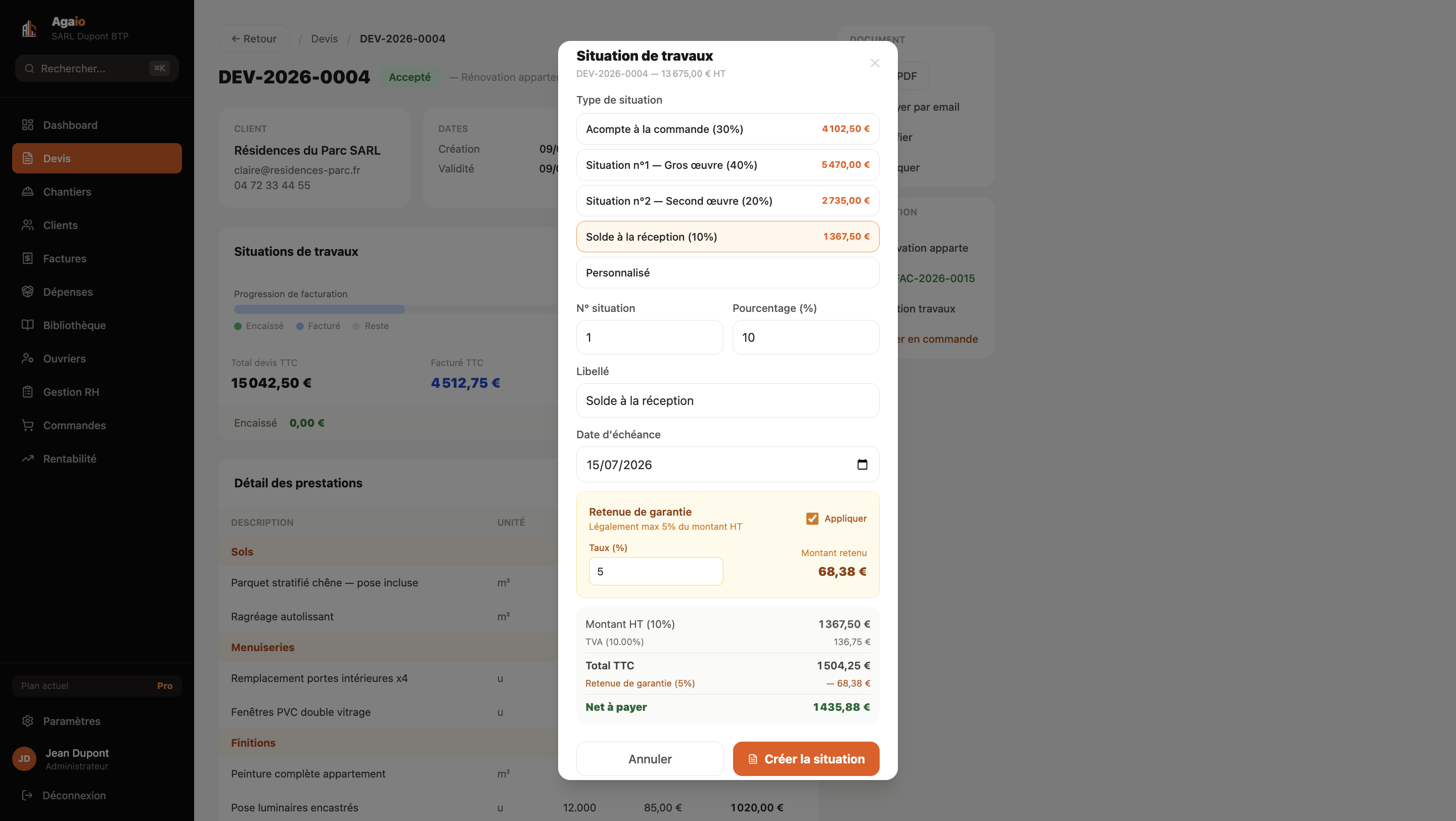Click the Devis breadcrumb link

tap(325, 38)
